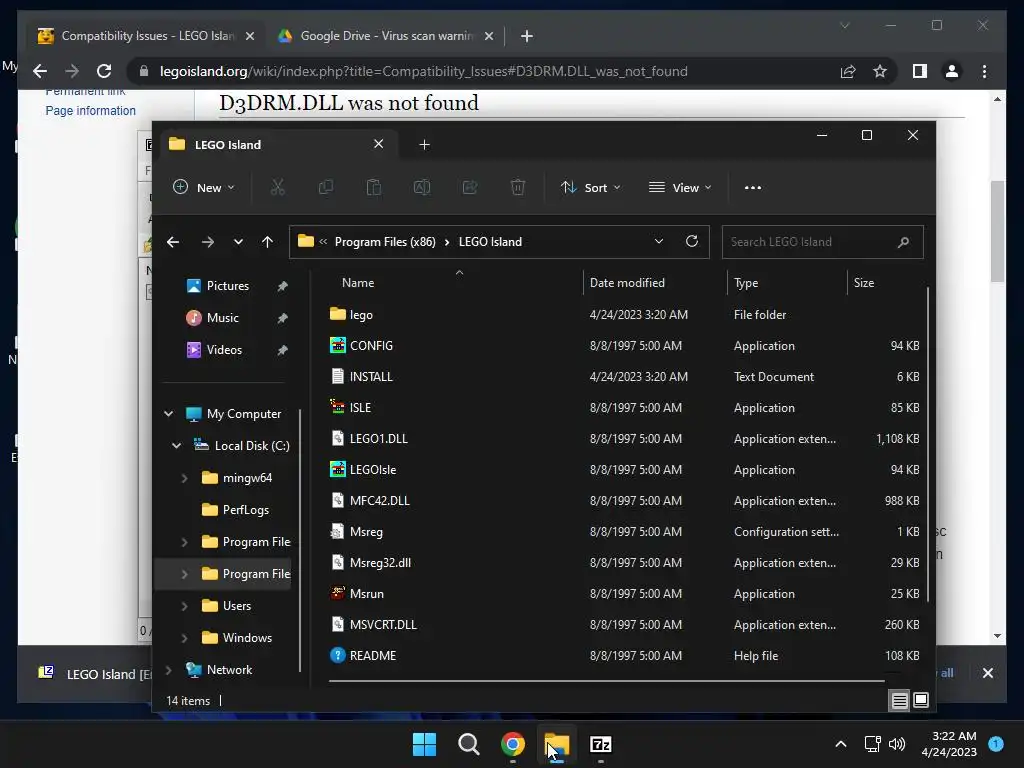Reload the Chrome page
The height and width of the screenshot is (768, 1024).
click(x=104, y=71)
